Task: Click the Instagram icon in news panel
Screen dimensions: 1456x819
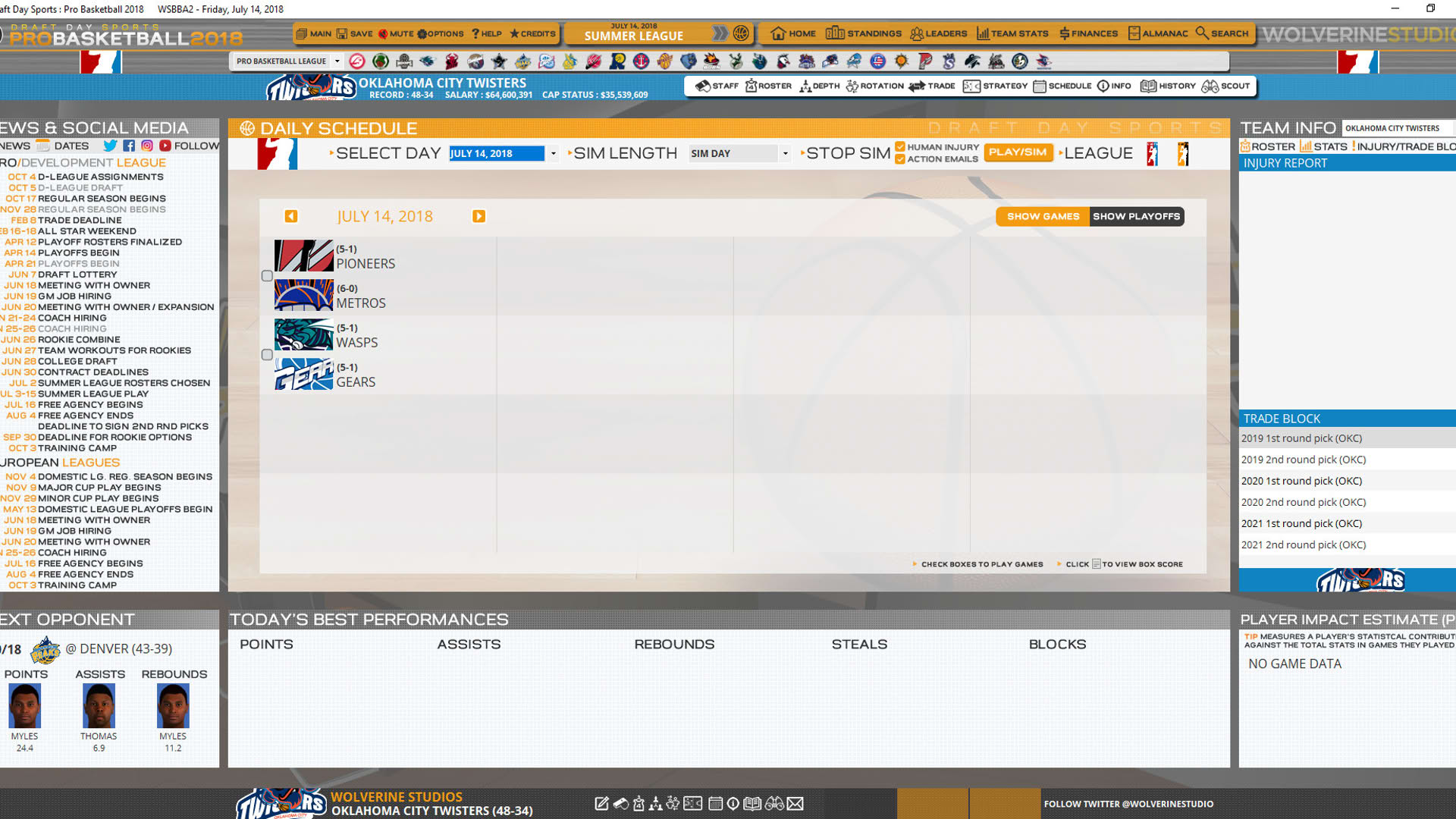Action: click(x=147, y=146)
